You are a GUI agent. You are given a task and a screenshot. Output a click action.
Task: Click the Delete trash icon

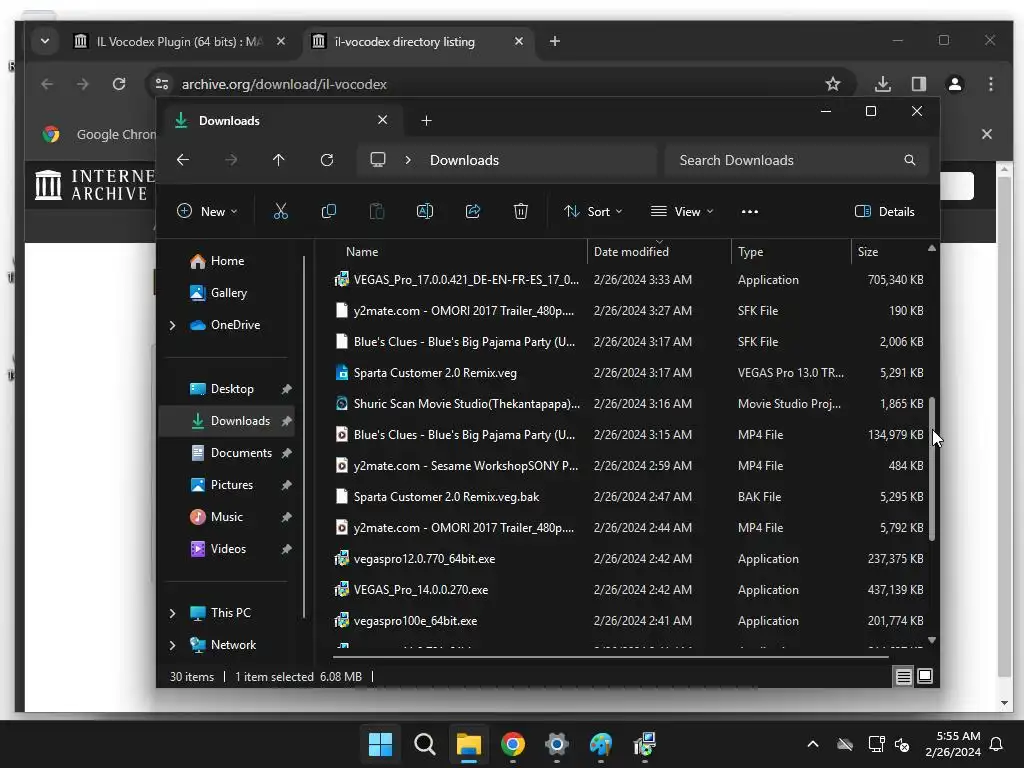click(x=520, y=212)
